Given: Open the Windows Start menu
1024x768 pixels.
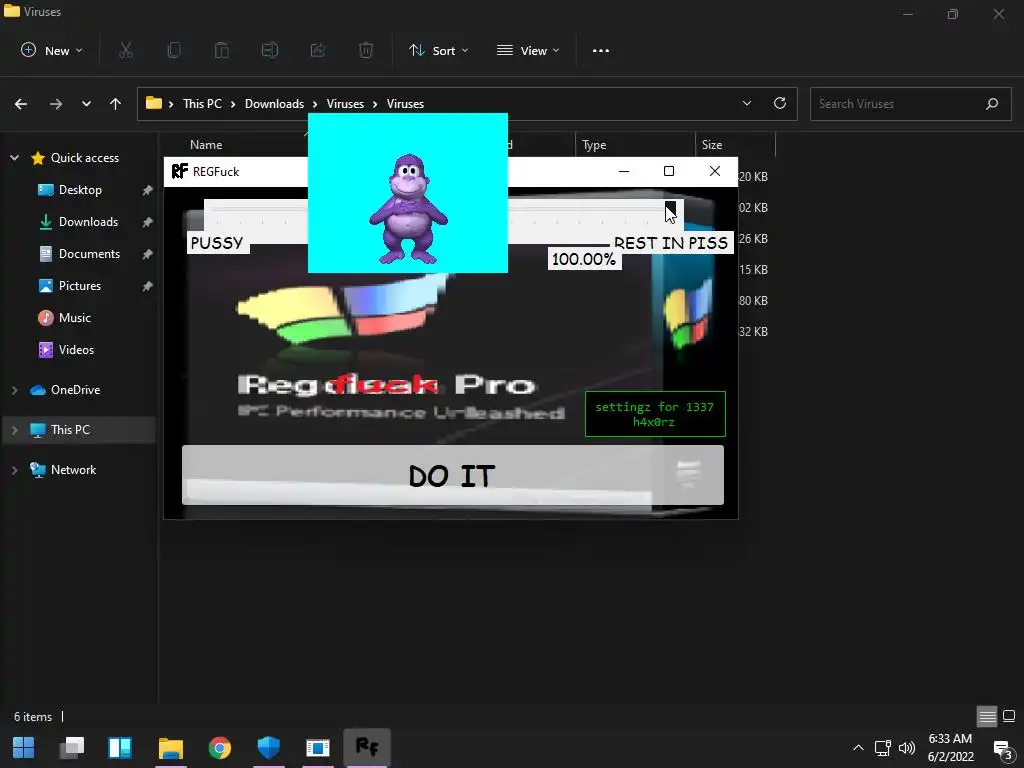Looking at the screenshot, I should [x=24, y=747].
